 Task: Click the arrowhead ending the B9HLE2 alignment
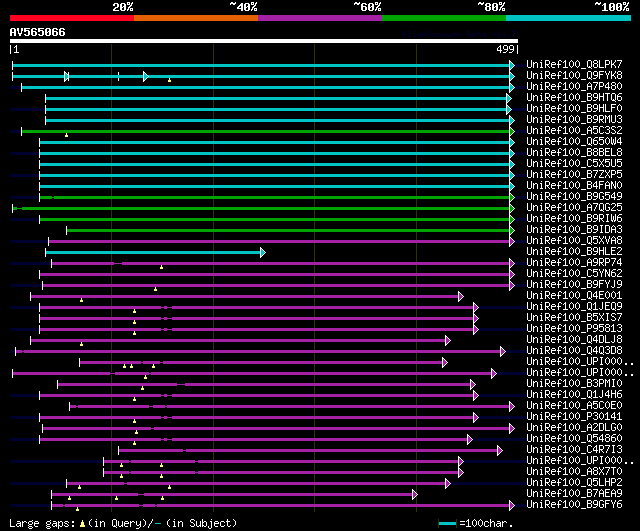pyautogui.click(x=263, y=253)
